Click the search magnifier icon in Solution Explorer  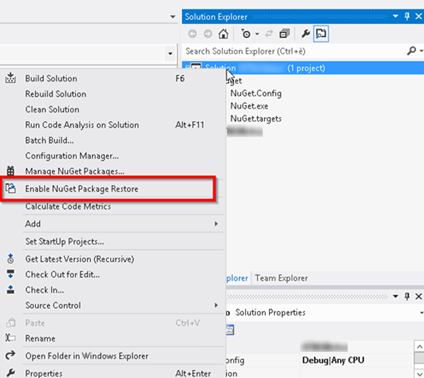click(412, 51)
